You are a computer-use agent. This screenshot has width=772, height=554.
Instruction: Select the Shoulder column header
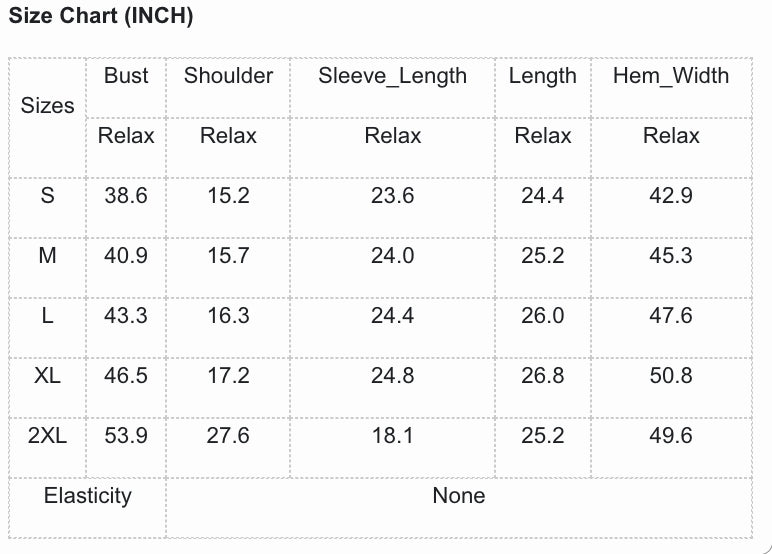[x=228, y=76]
